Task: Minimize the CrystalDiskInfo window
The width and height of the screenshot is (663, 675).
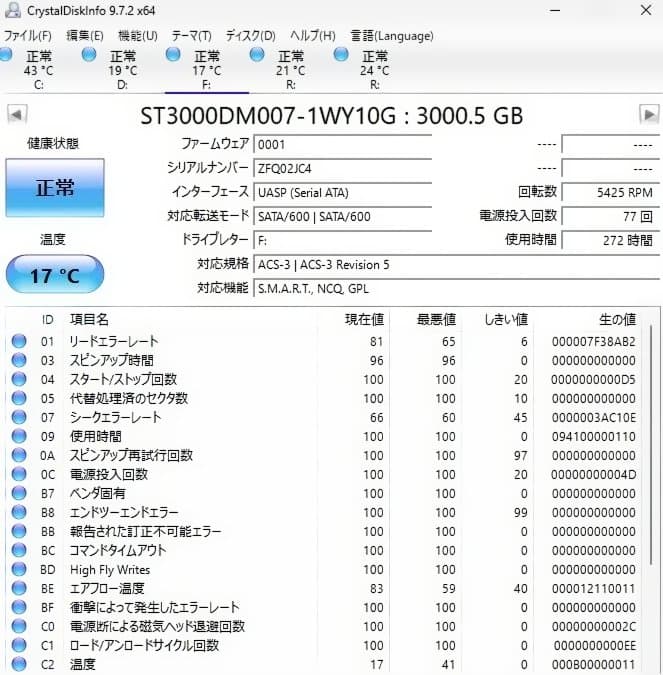Action: point(555,10)
